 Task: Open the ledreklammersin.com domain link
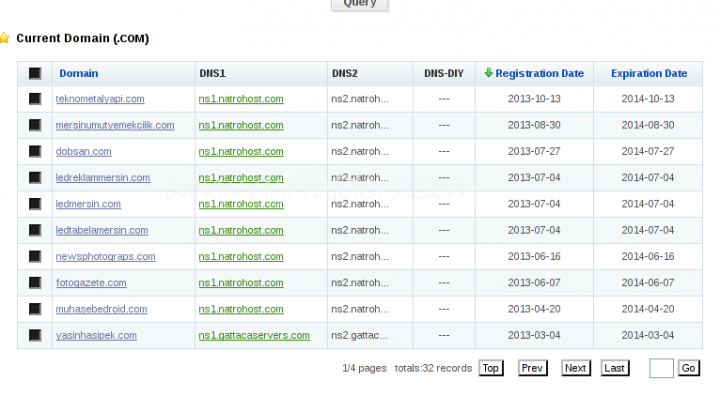pos(103,177)
